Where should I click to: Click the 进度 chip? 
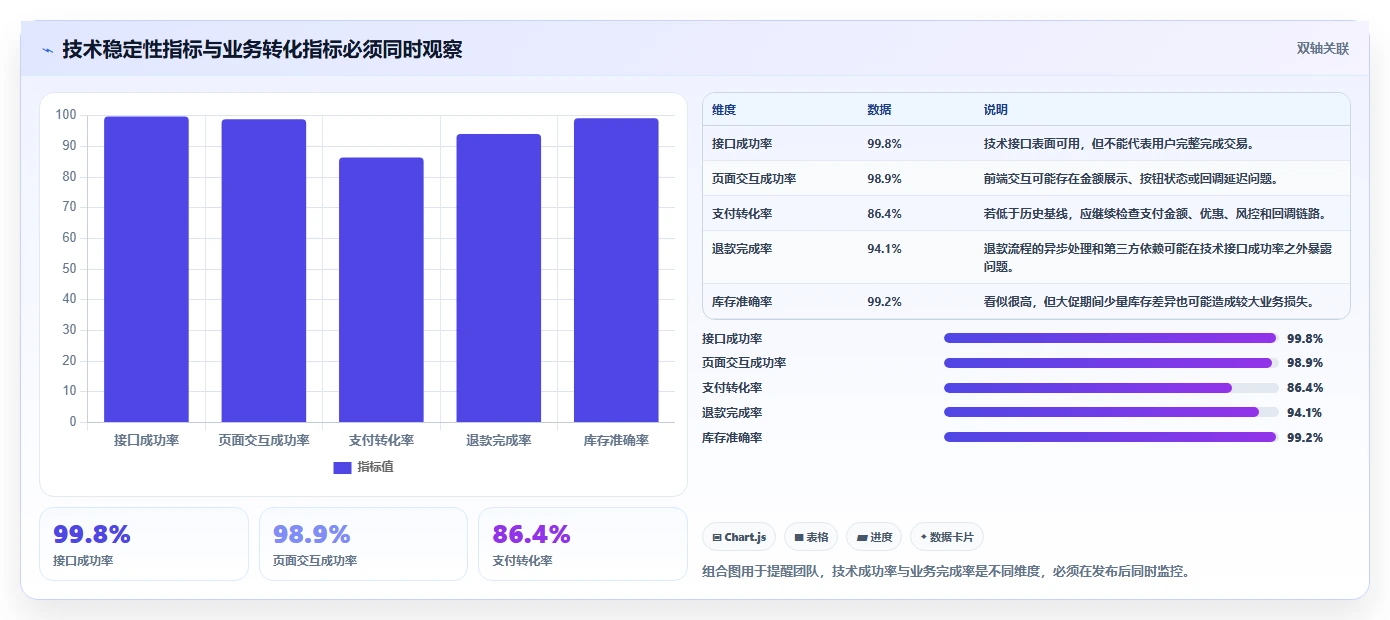[874, 537]
